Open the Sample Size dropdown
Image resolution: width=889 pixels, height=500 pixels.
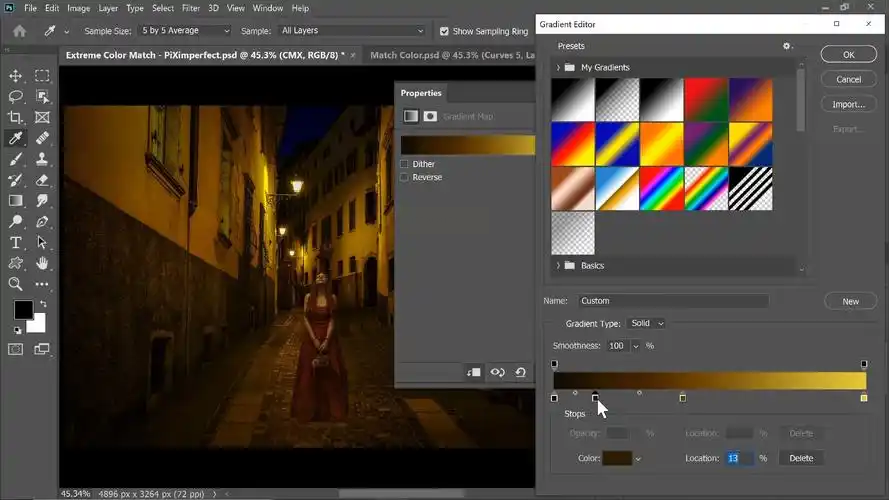click(185, 31)
